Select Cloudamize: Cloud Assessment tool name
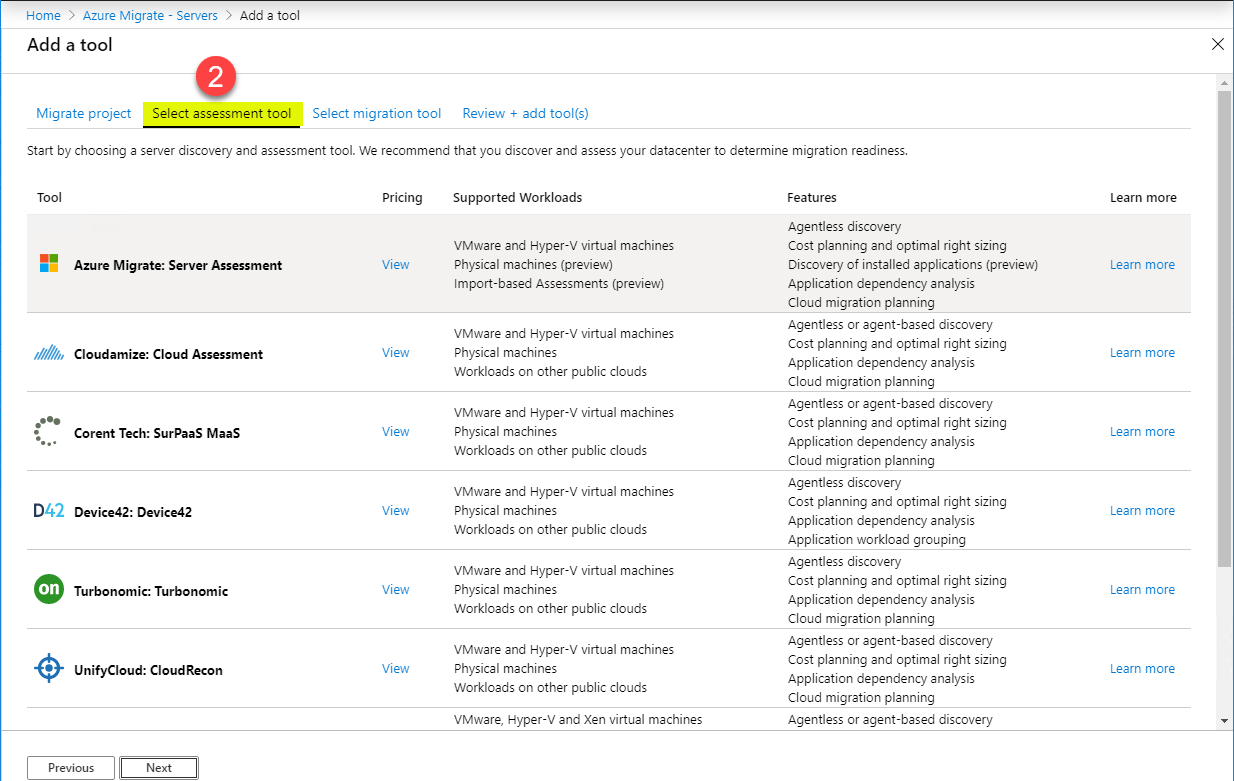This screenshot has width=1234, height=781. [169, 354]
